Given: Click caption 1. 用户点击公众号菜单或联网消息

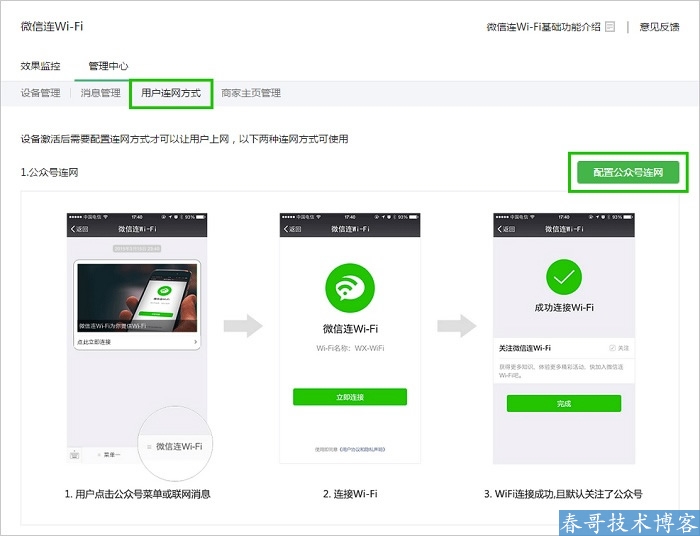Looking at the screenshot, I should 138,494.
